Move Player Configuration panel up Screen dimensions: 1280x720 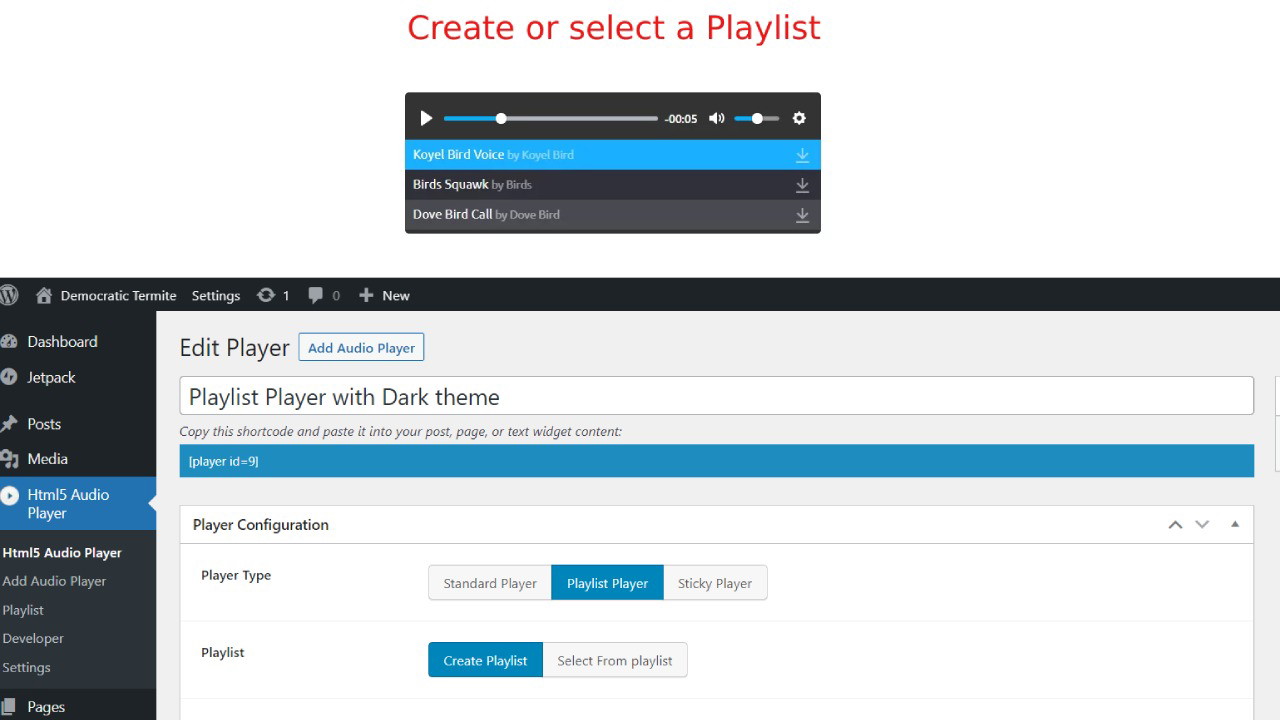click(x=1175, y=524)
